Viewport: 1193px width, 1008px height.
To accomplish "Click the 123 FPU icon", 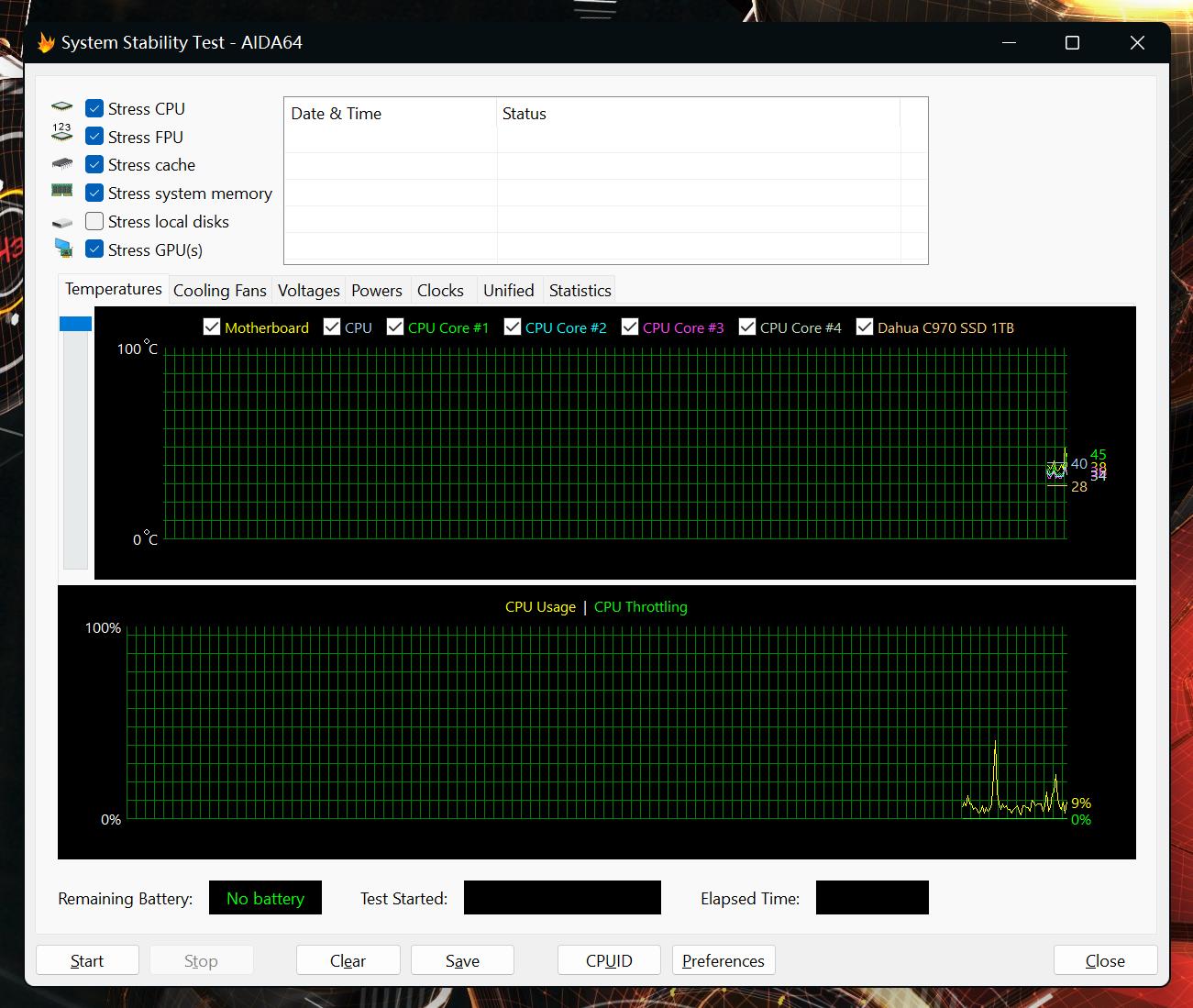I will pos(61,133).
